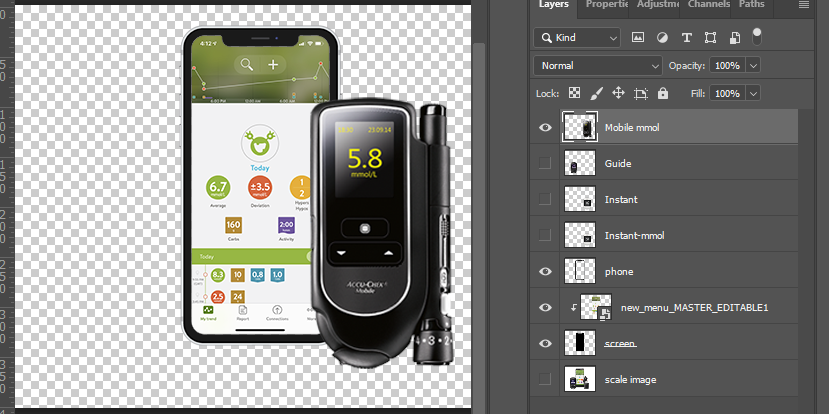
Task: Open the Normal blend mode dropdown
Action: click(598, 66)
